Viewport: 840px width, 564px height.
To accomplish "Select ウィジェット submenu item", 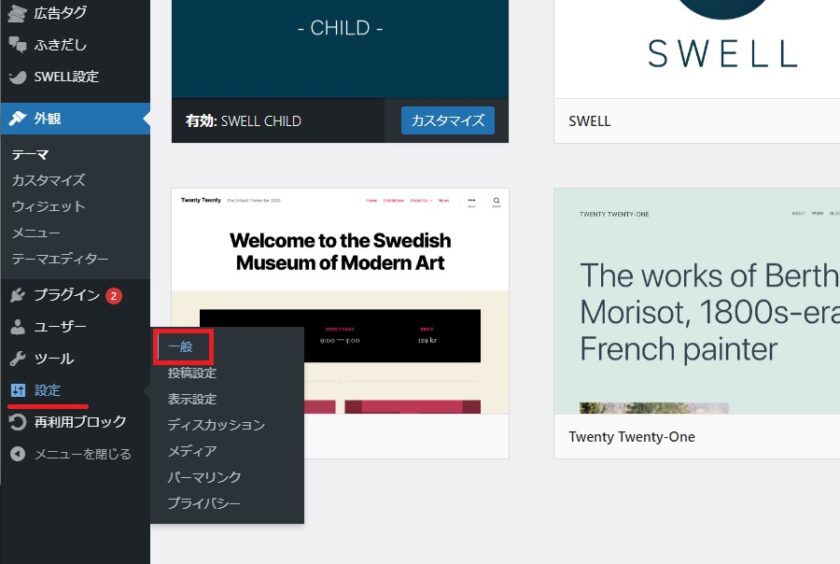I will 48,206.
